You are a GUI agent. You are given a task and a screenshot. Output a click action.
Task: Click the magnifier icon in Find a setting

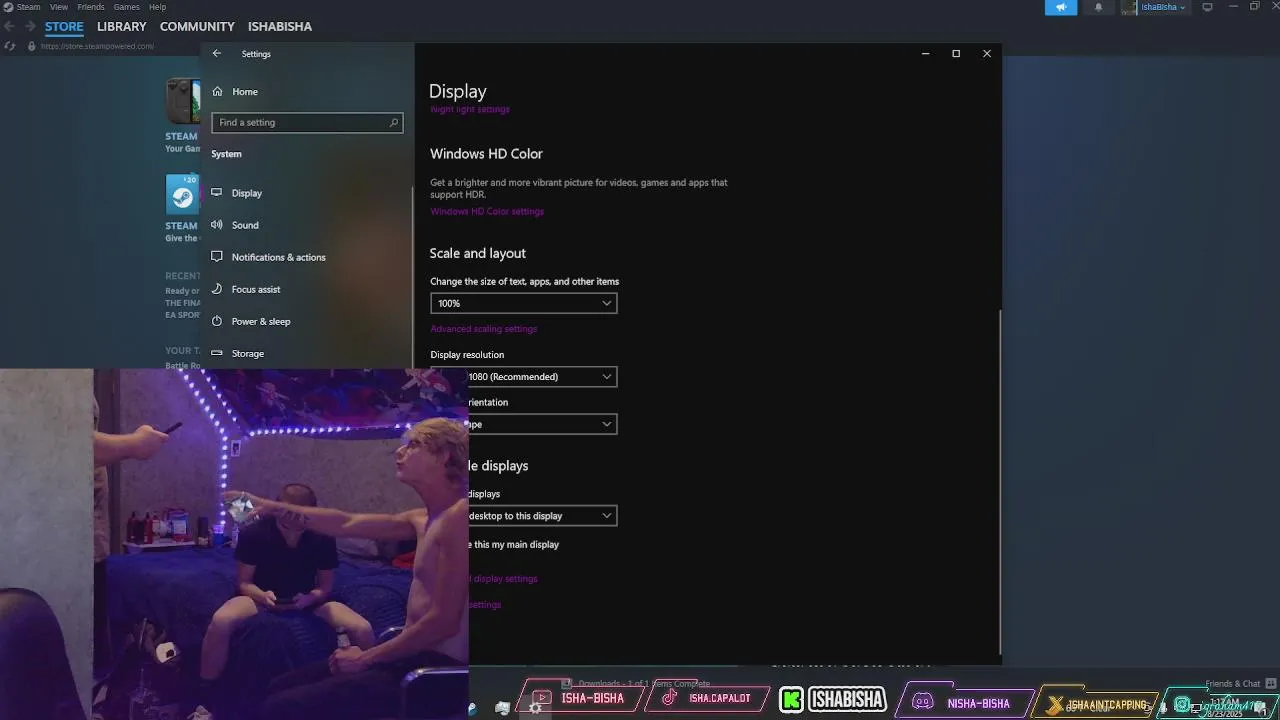pyautogui.click(x=394, y=122)
